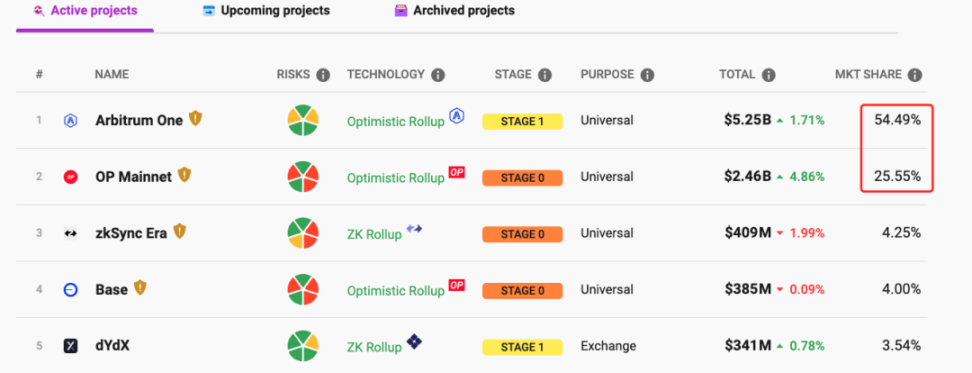Viewport: 972px width, 373px height.
Task: Click the info icon beside RISKS header
Action: click(323, 75)
